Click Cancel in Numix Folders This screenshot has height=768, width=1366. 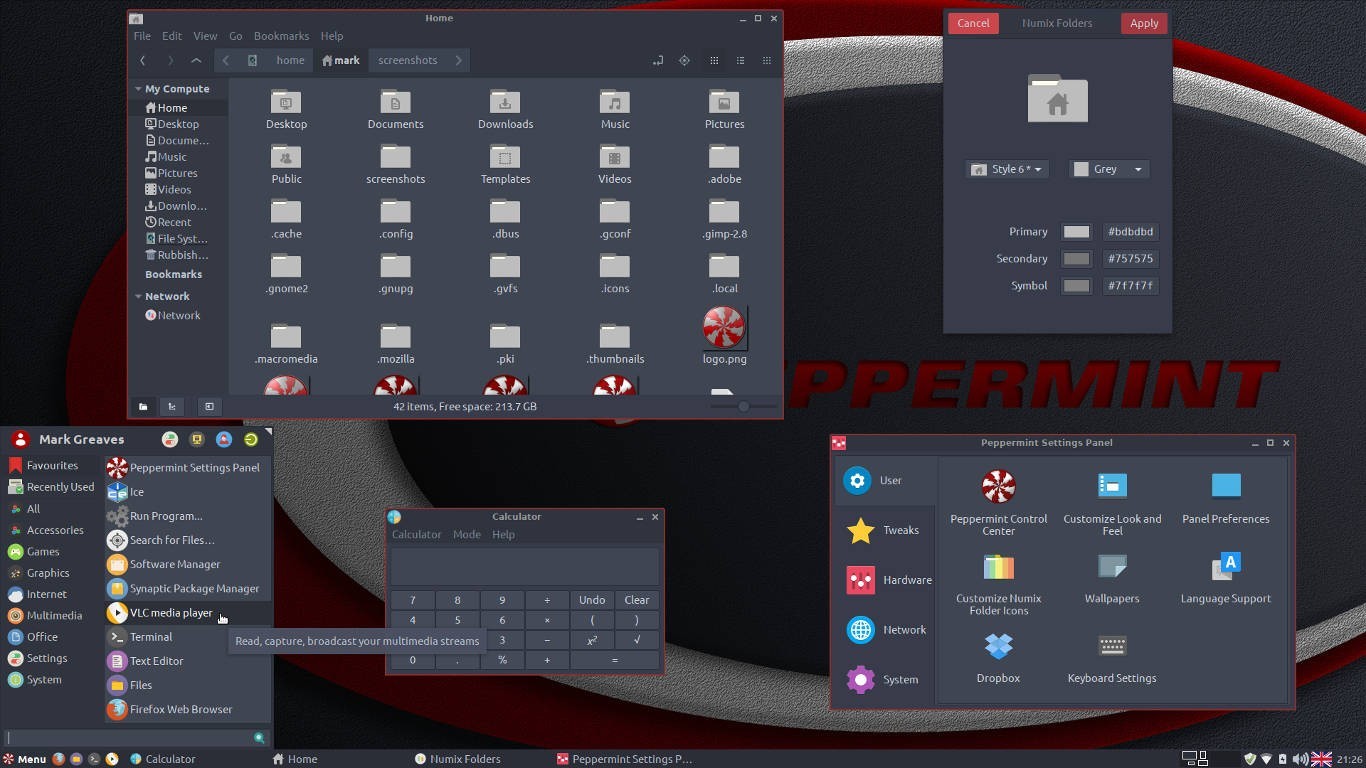[973, 23]
